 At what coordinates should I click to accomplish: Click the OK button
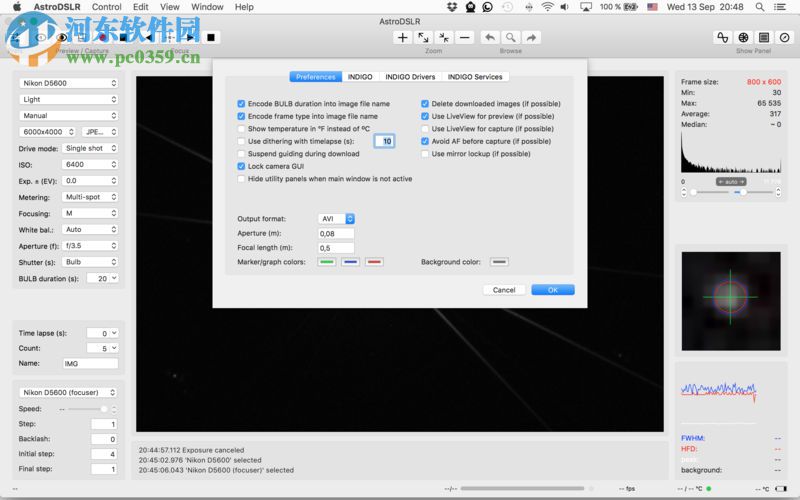point(553,290)
